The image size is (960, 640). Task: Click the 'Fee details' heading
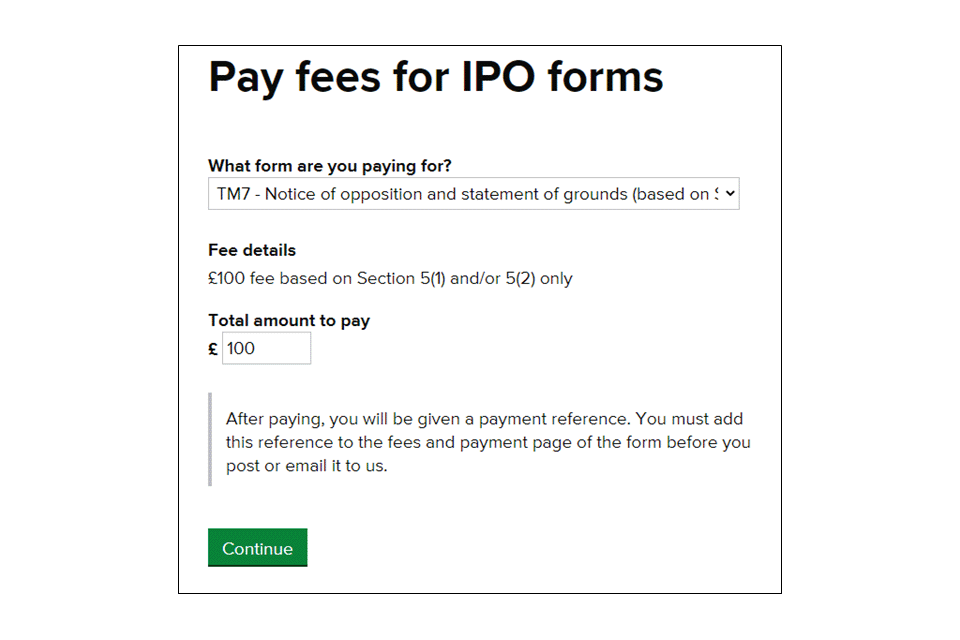(252, 250)
